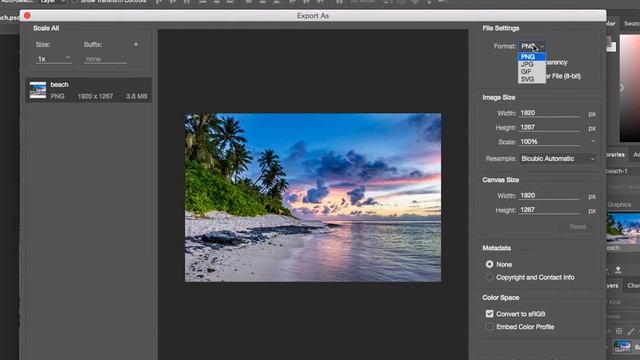This screenshot has width=640, height=360.
Task: Click the Canvas Size Width field
Action: pyautogui.click(x=549, y=196)
